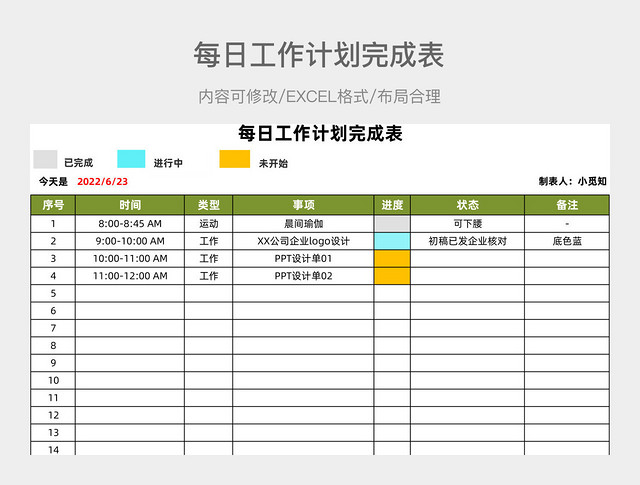Click the gray 已完成 legend swatch
The image size is (640, 485).
tap(45, 159)
